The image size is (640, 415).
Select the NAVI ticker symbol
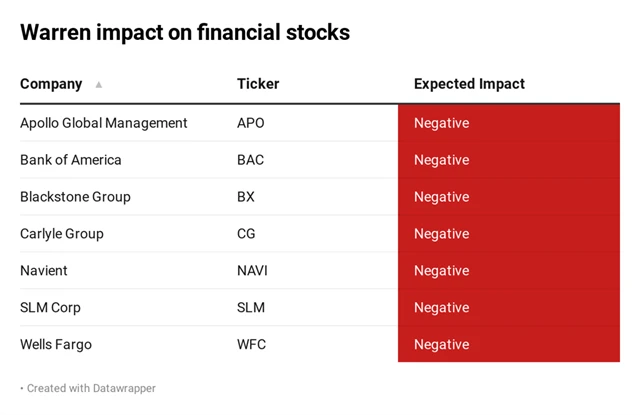coord(252,271)
